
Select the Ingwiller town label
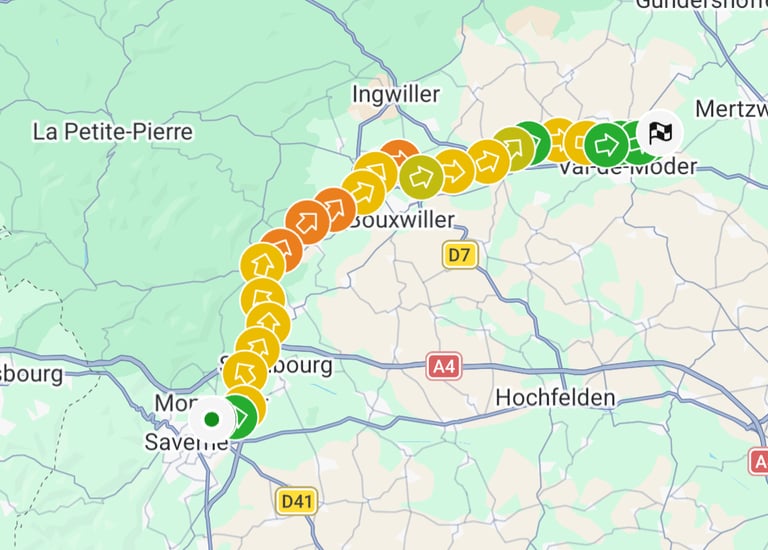(396, 94)
